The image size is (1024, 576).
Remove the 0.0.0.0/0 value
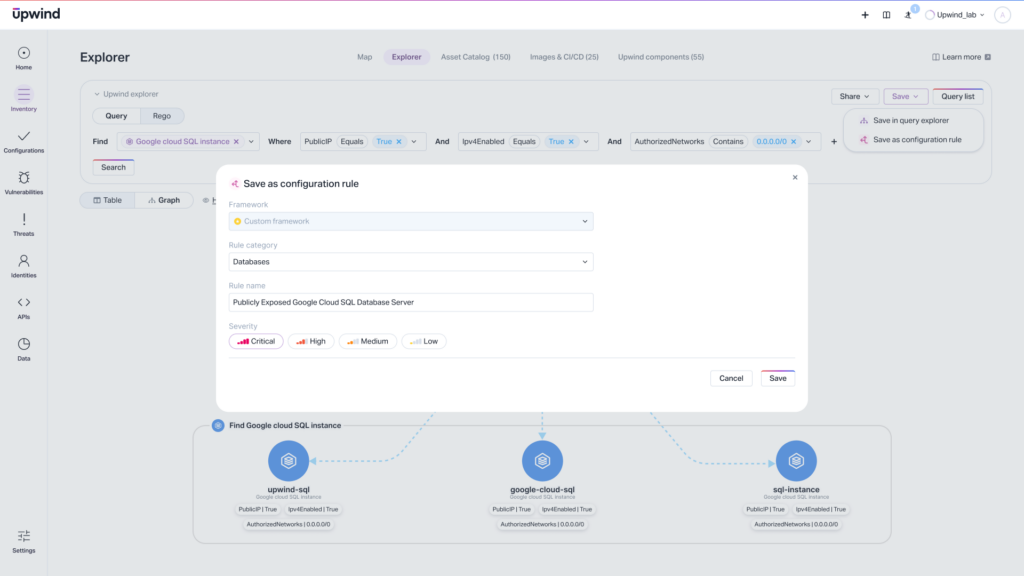(x=793, y=142)
